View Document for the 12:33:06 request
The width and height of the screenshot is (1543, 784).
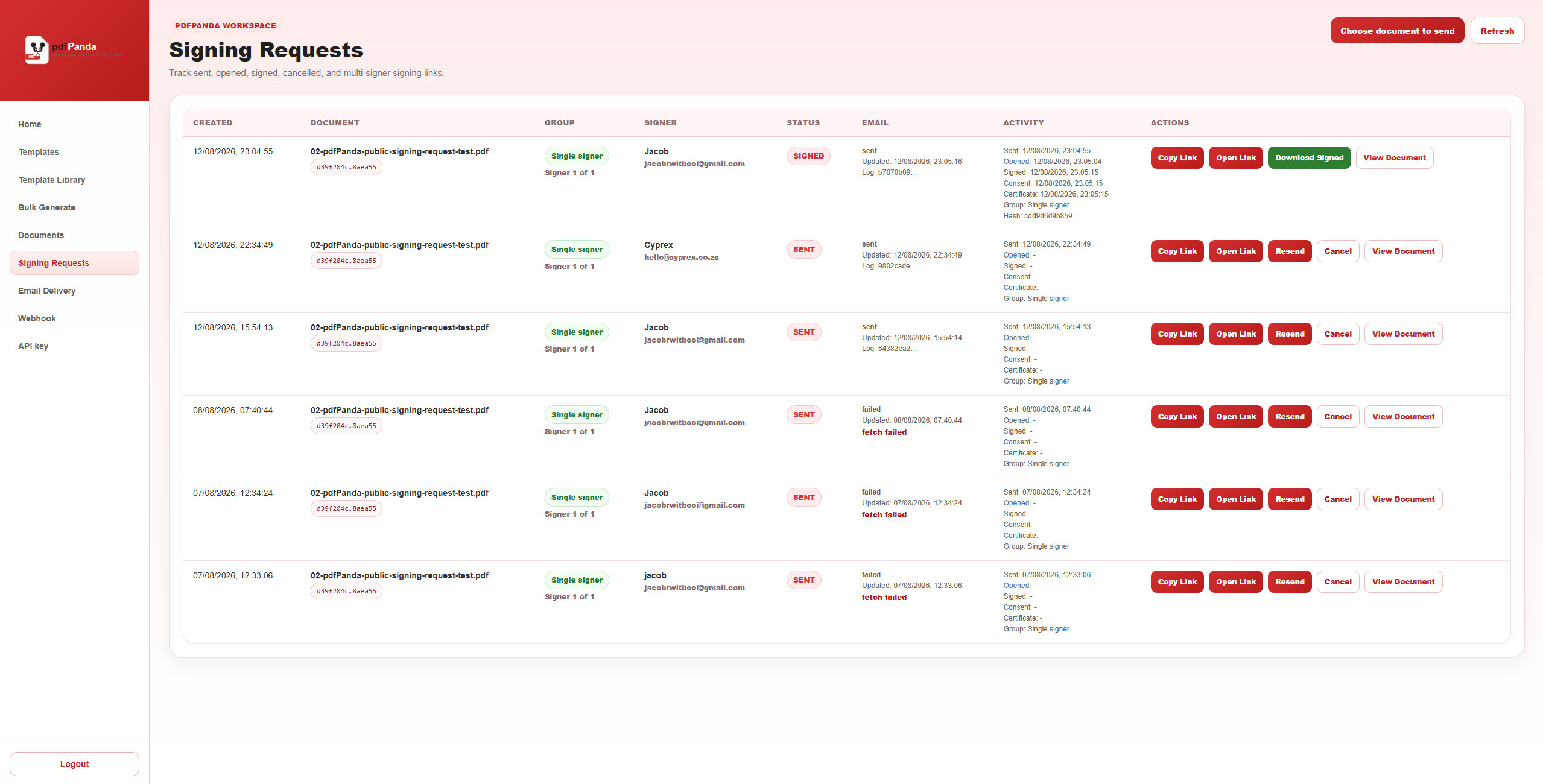(x=1403, y=582)
